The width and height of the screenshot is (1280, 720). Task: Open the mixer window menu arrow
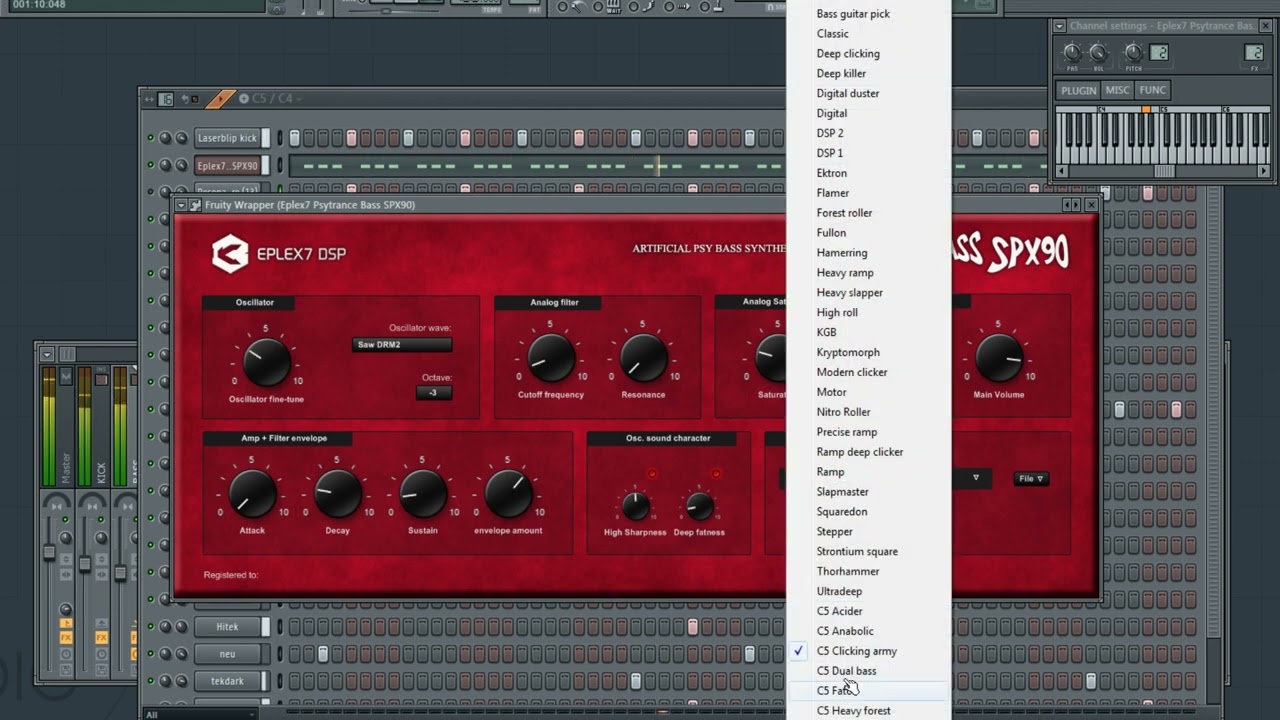(x=46, y=354)
